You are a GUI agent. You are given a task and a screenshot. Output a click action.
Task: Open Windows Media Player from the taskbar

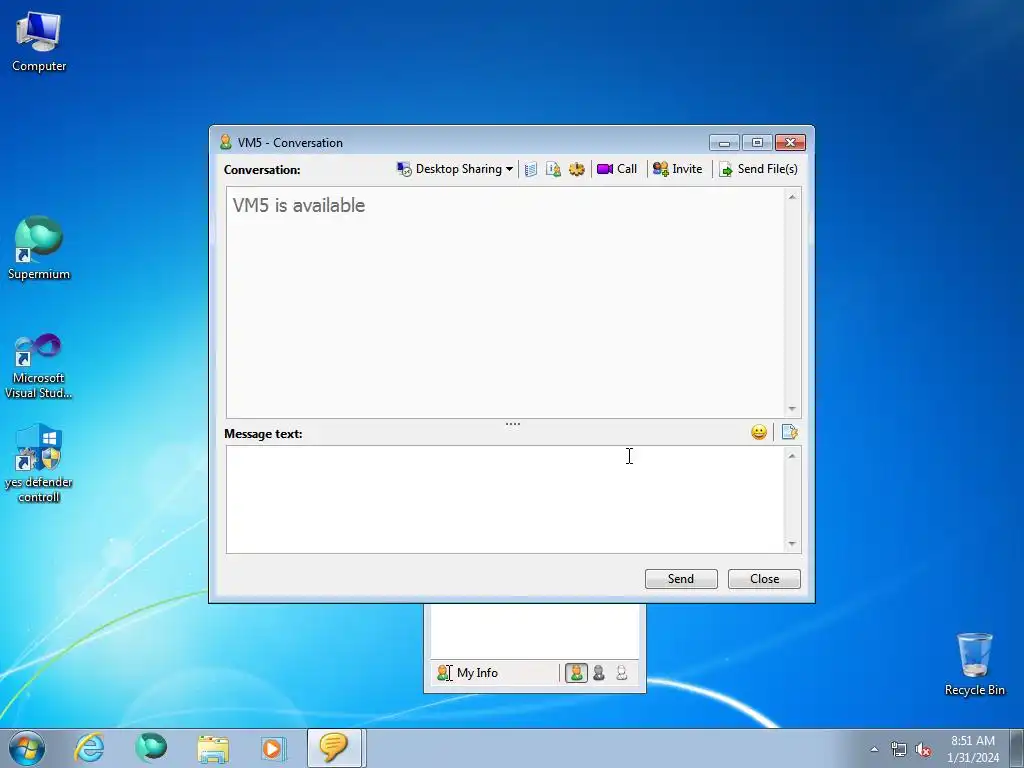pyautogui.click(x=274, y=749)
